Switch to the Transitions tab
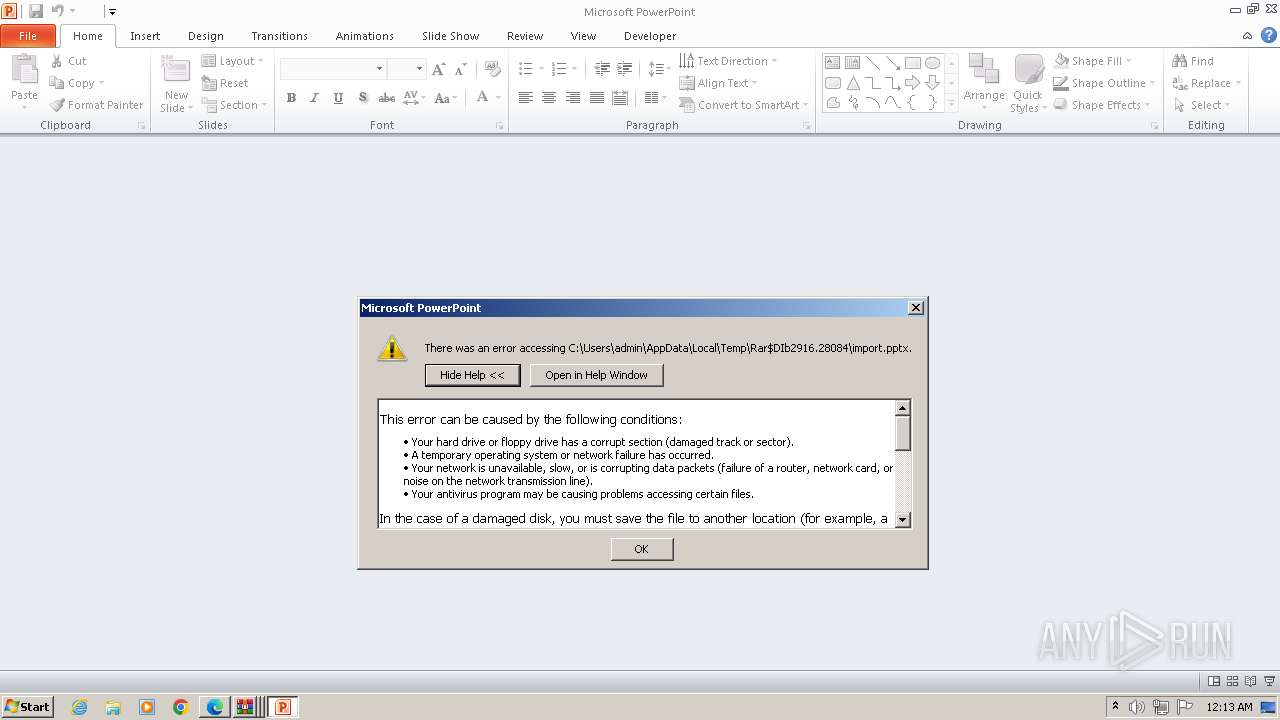The image size is (1280, 720). 279,36
